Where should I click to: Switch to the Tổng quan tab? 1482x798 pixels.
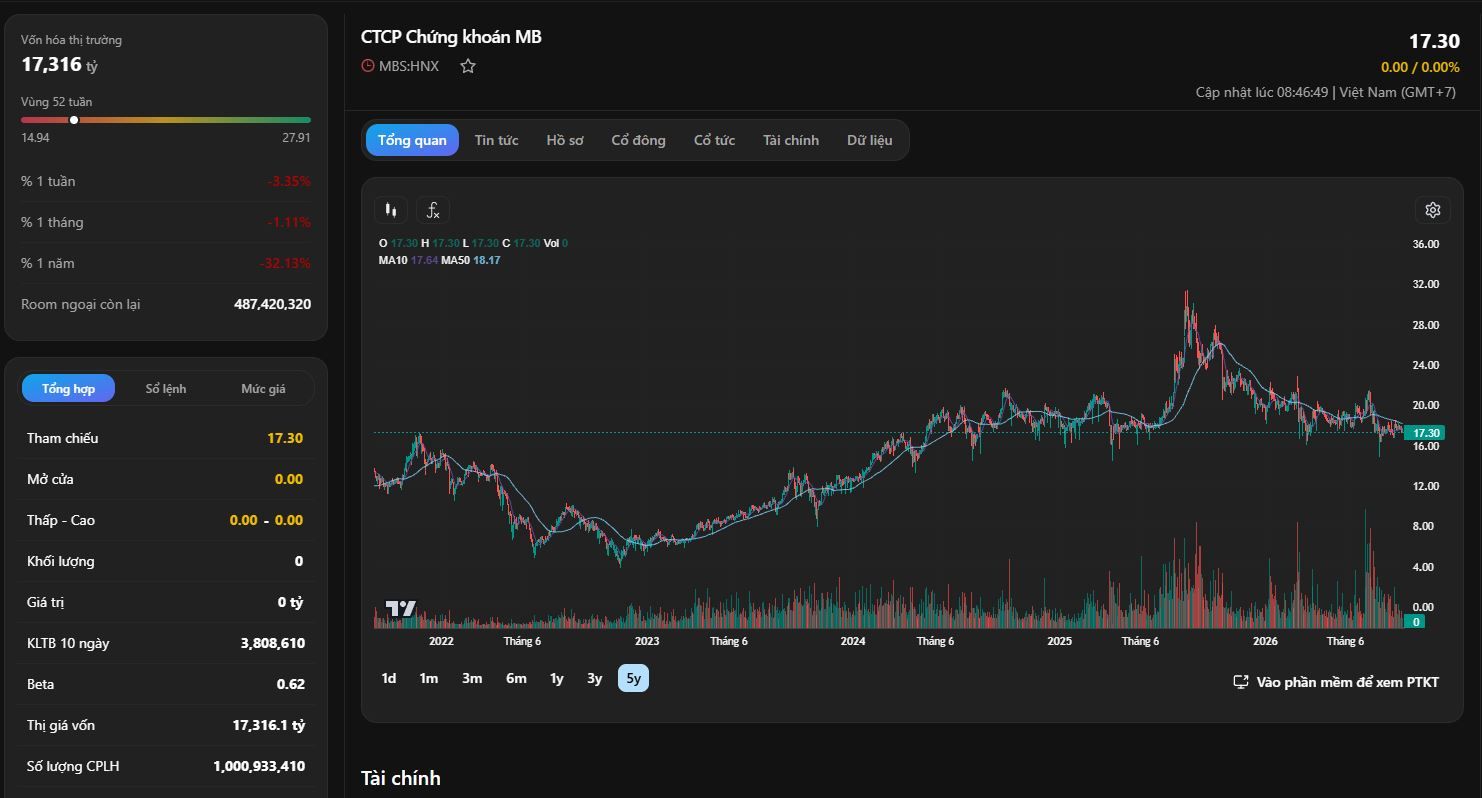coord(412,140)
